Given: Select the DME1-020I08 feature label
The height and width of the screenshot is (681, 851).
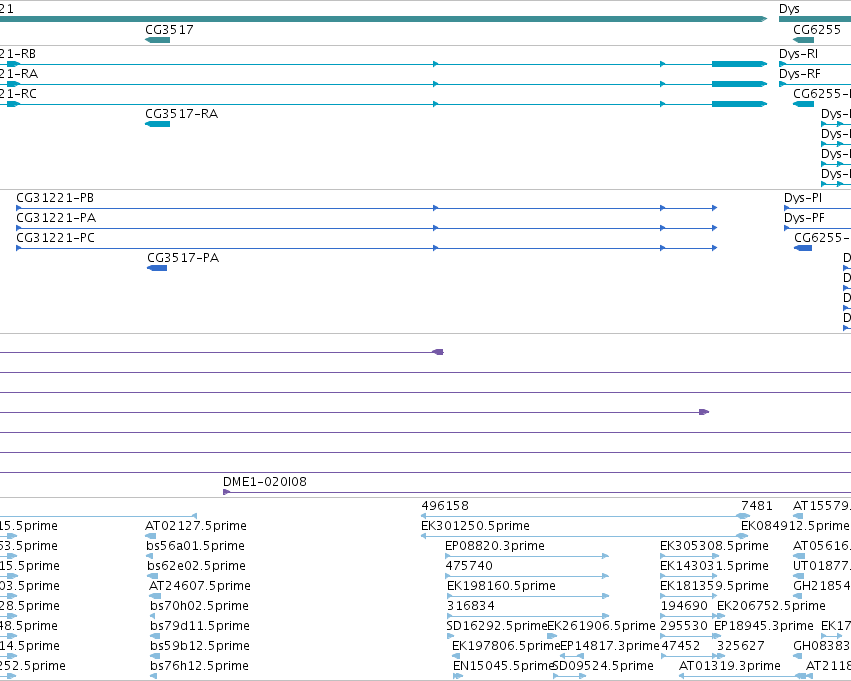Looking at the screenshot, I should (265, 482).
